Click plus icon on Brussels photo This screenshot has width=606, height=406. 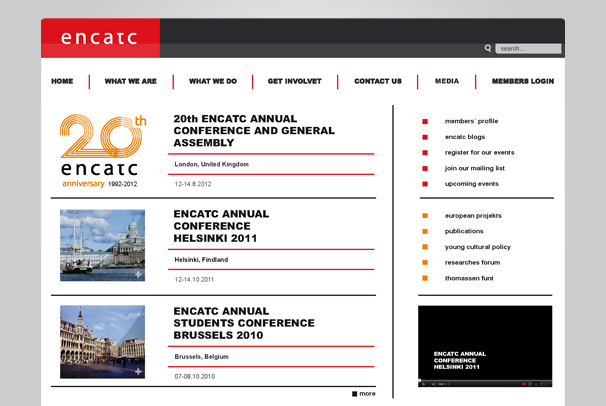pyautogui.click(x=138, y=371)
